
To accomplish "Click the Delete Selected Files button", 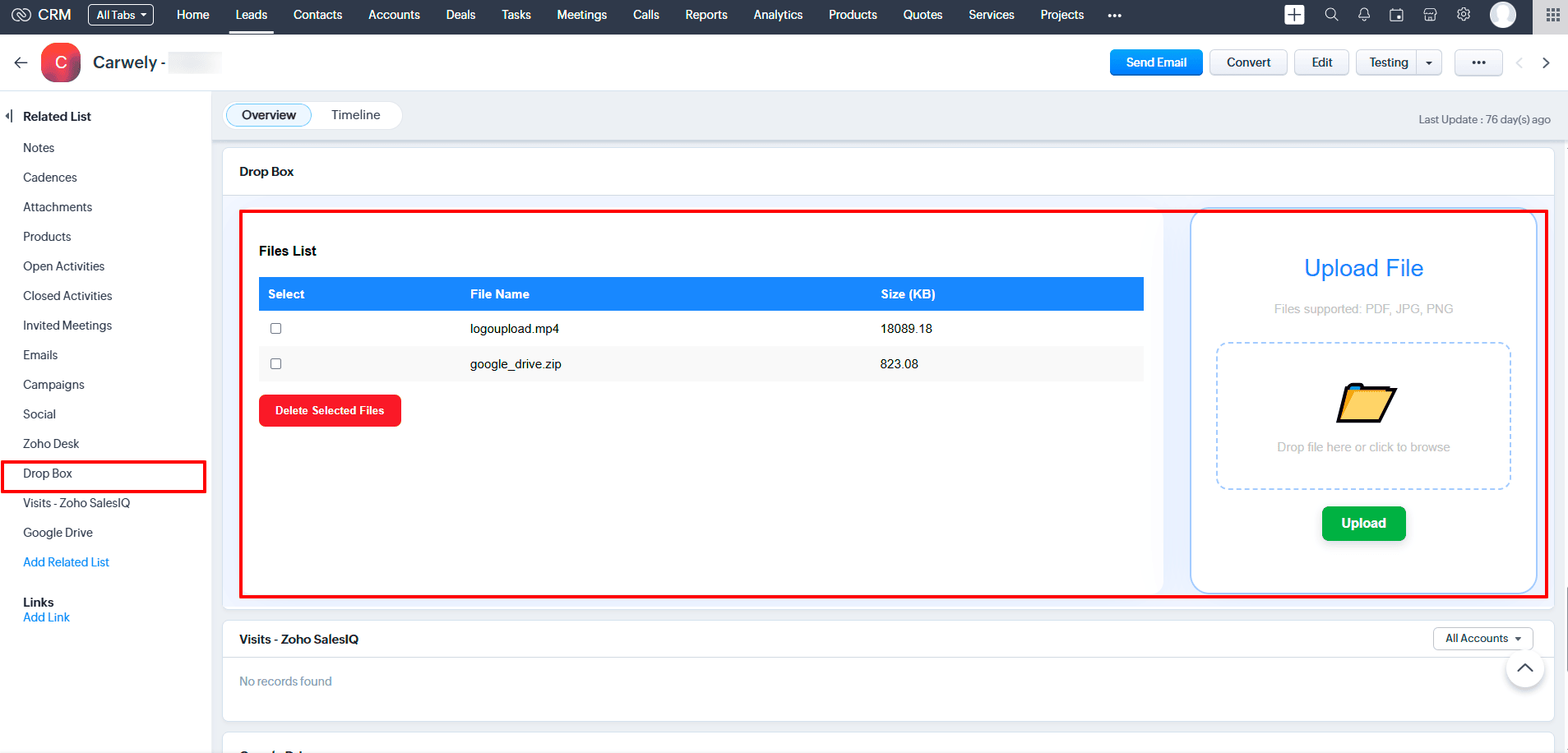I will click(x=330, y=410).
